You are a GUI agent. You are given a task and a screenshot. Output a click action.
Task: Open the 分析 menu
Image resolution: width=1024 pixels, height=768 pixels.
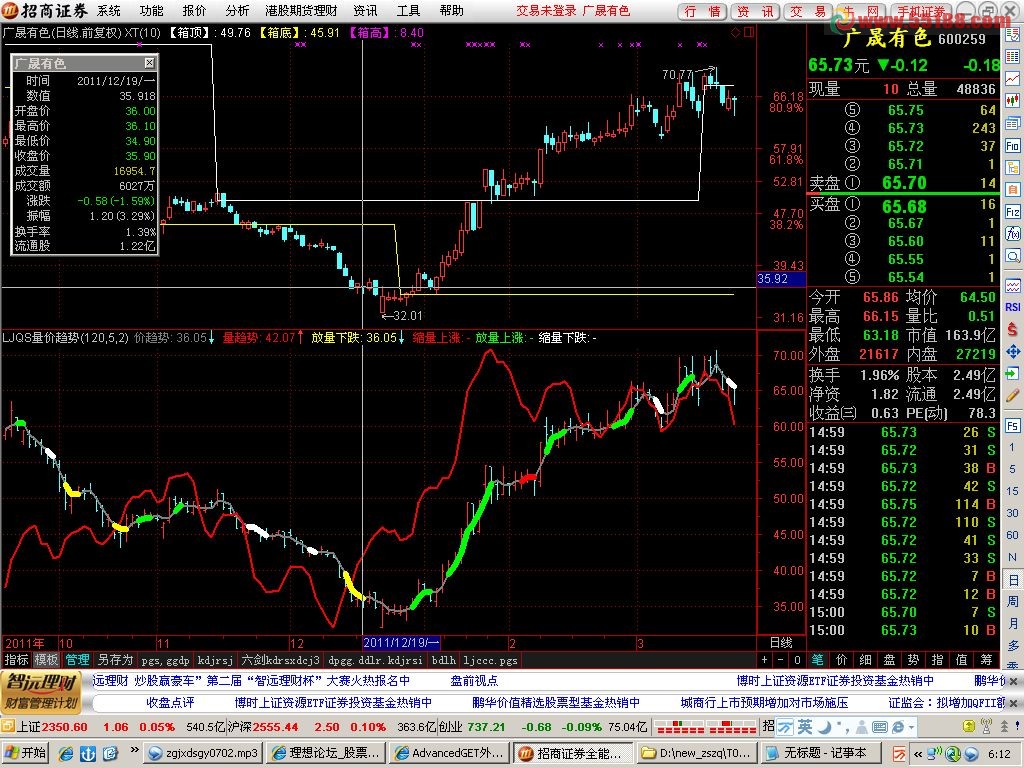(x=237, y=10)
